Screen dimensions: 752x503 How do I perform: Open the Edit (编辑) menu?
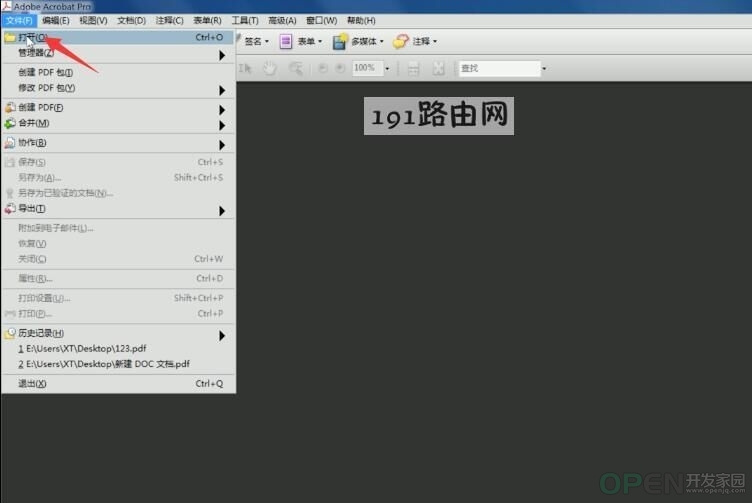click(56, 21)
